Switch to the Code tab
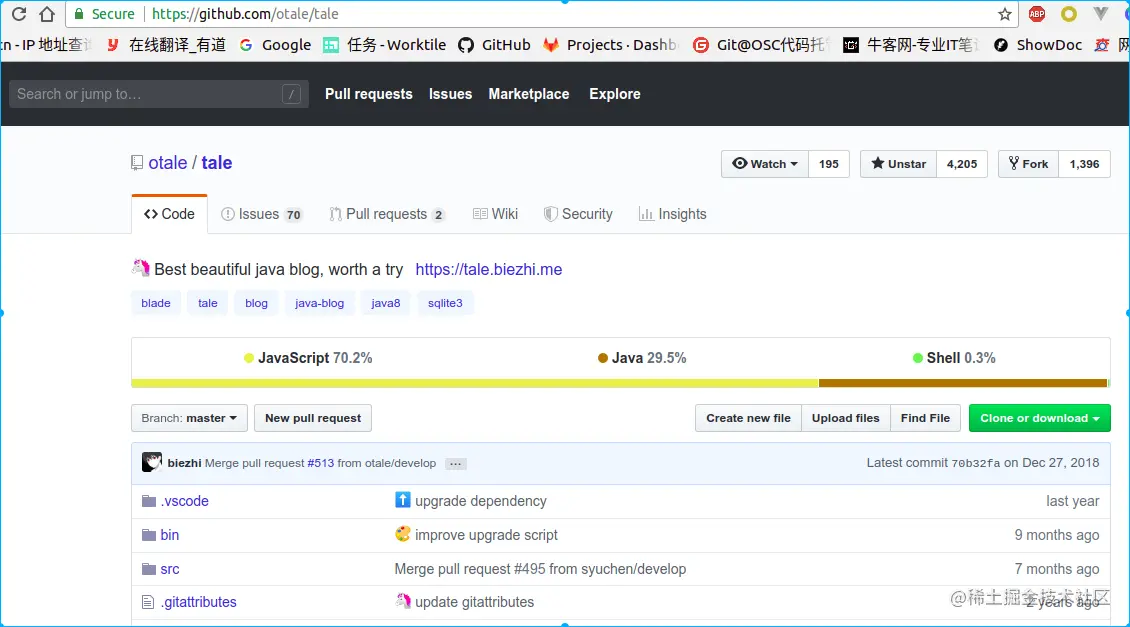Viewport: 1130px width, 627px height. point(169,214)
